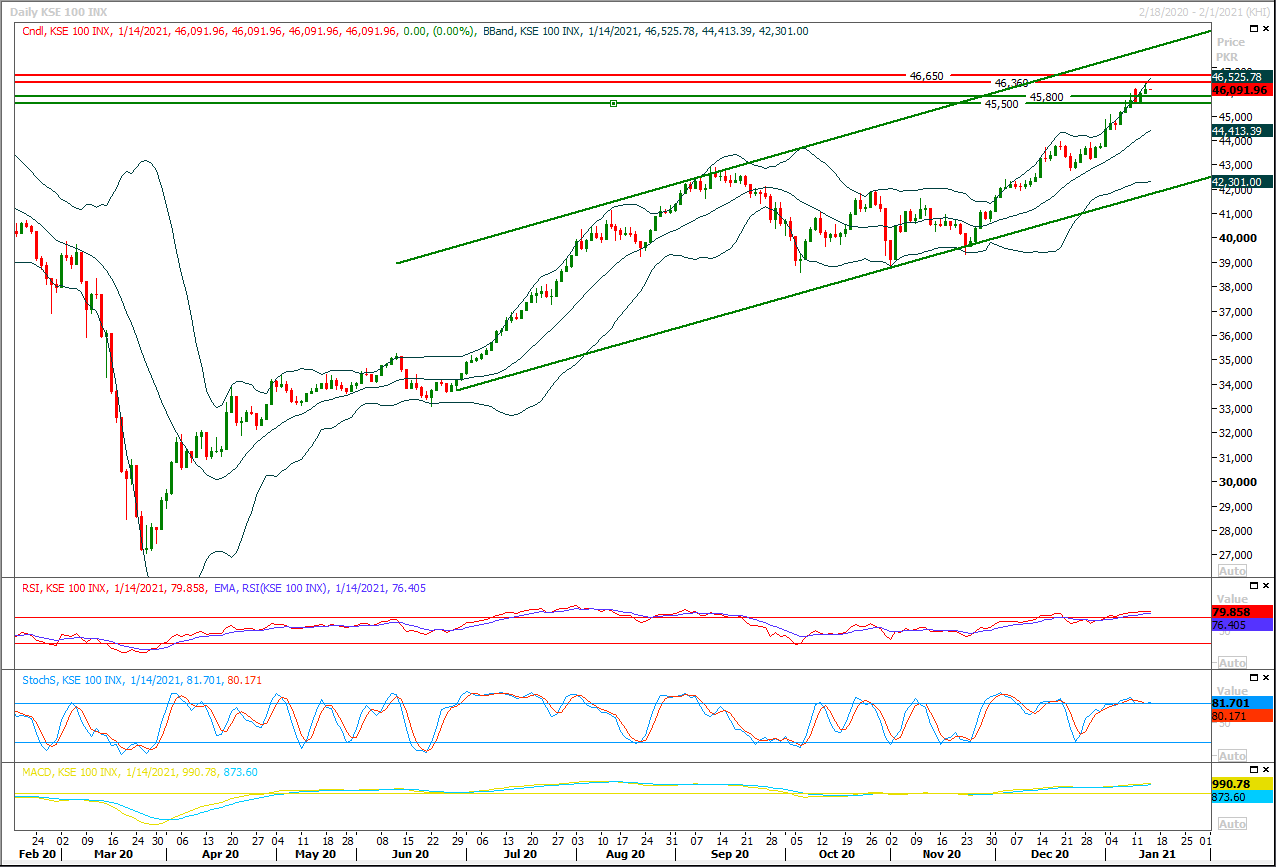This screenshot has width=1276, height=867.
Task: Click the Oct 20 month label
Action: click(x=836, y=856)
